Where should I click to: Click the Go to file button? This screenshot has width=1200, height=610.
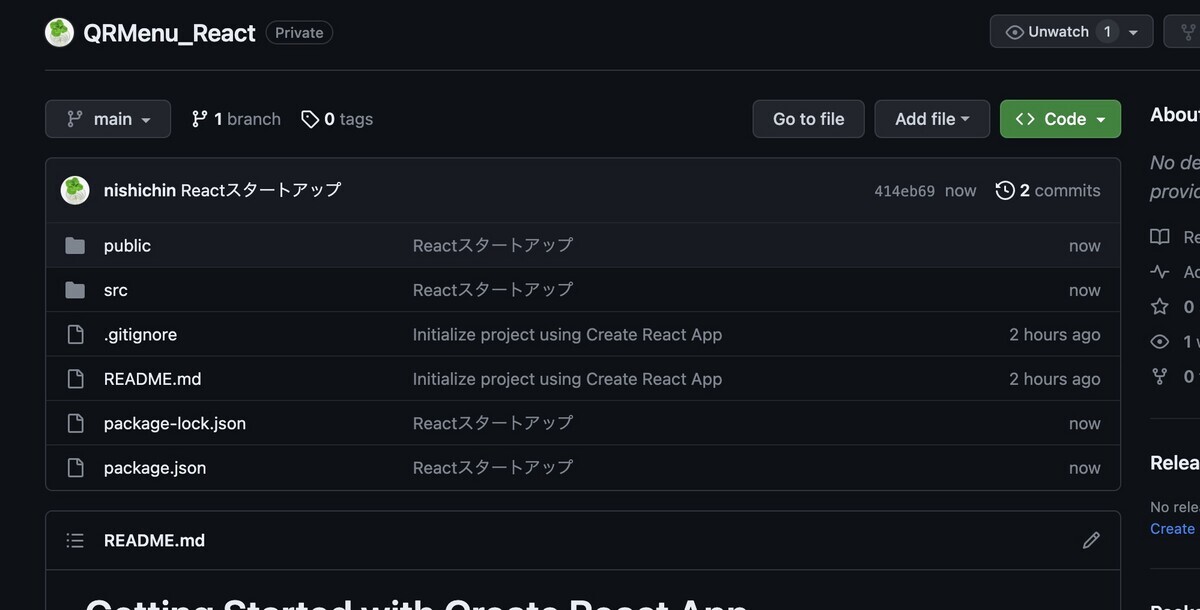pyautogui.click(x=808, y=118)
